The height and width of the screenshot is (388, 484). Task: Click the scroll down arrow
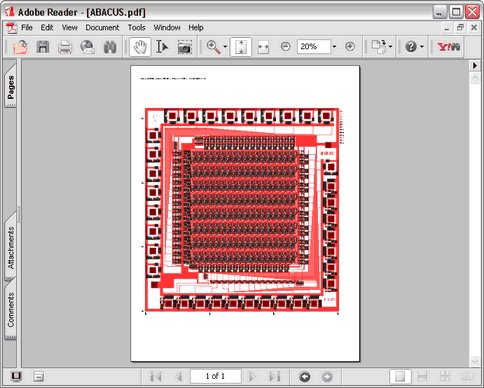[475, 361]
